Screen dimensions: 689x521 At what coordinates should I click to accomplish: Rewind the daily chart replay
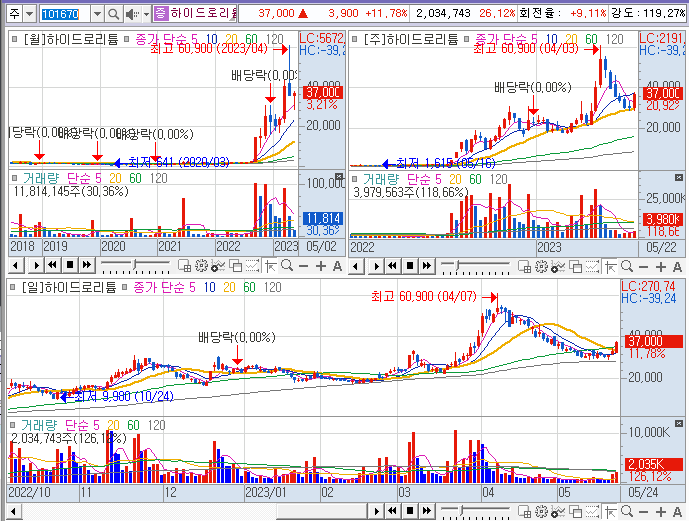(393, 511)
